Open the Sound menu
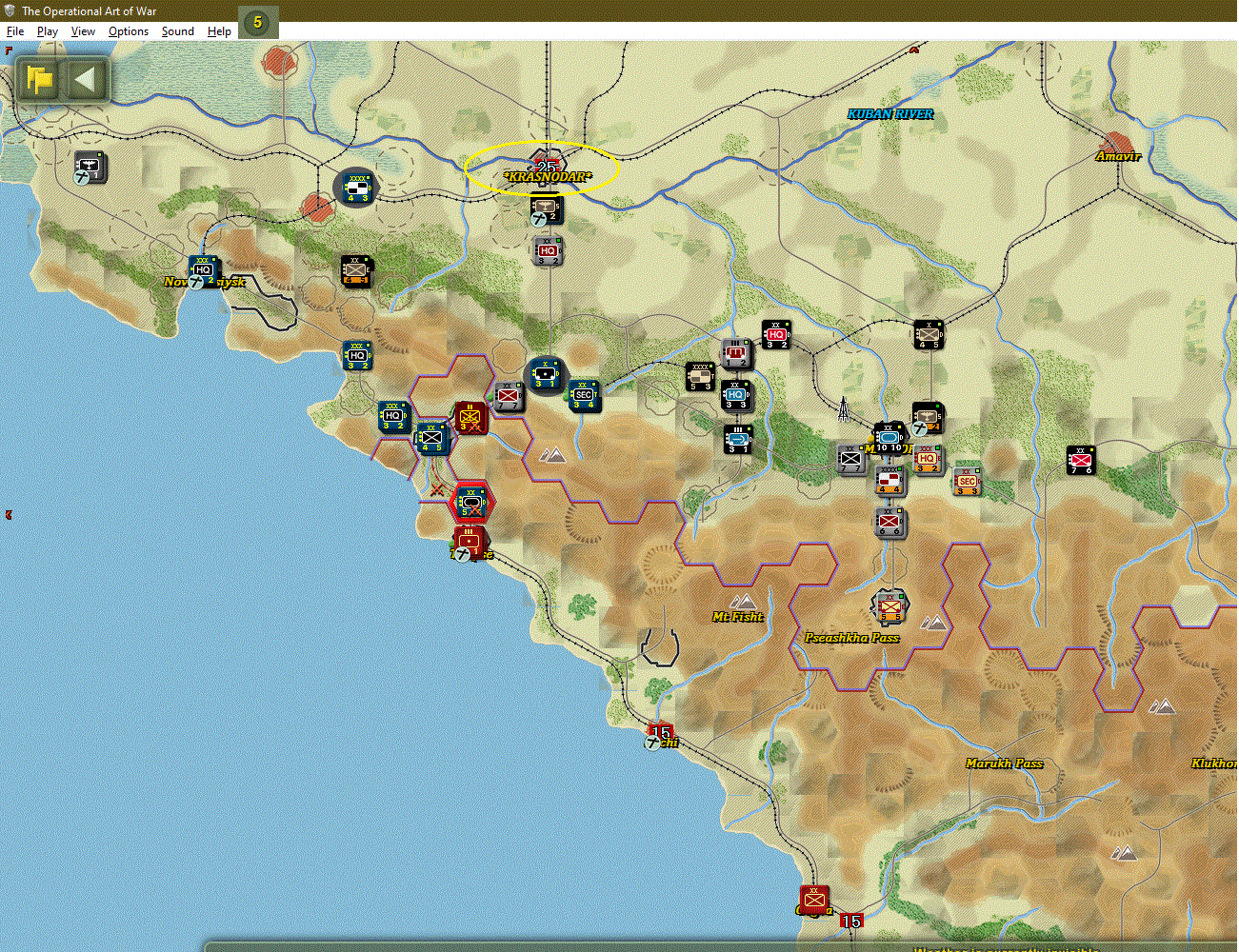 pyautogui.click(x=177, y=30)
